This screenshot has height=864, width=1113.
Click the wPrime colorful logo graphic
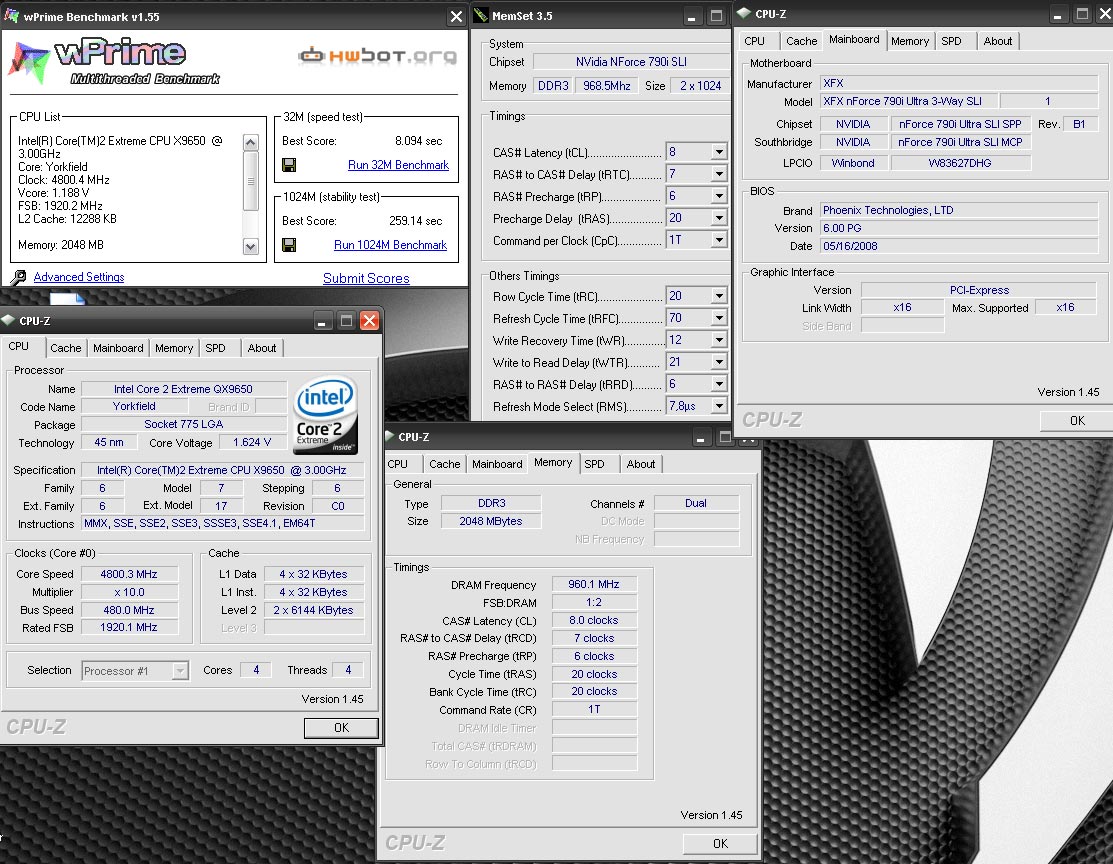coord(28,62)
